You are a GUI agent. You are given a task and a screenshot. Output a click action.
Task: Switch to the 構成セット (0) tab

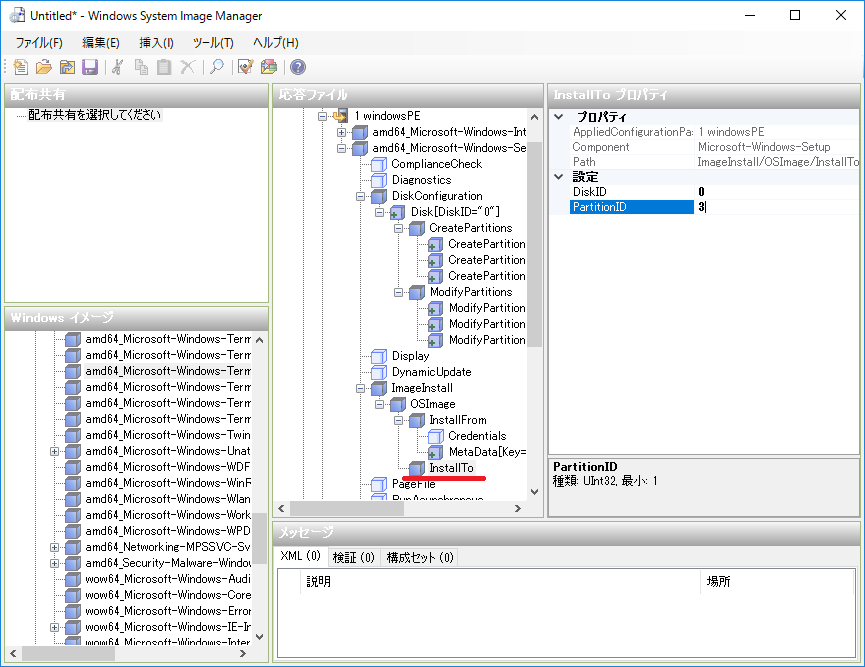click(x=420, y=558)
